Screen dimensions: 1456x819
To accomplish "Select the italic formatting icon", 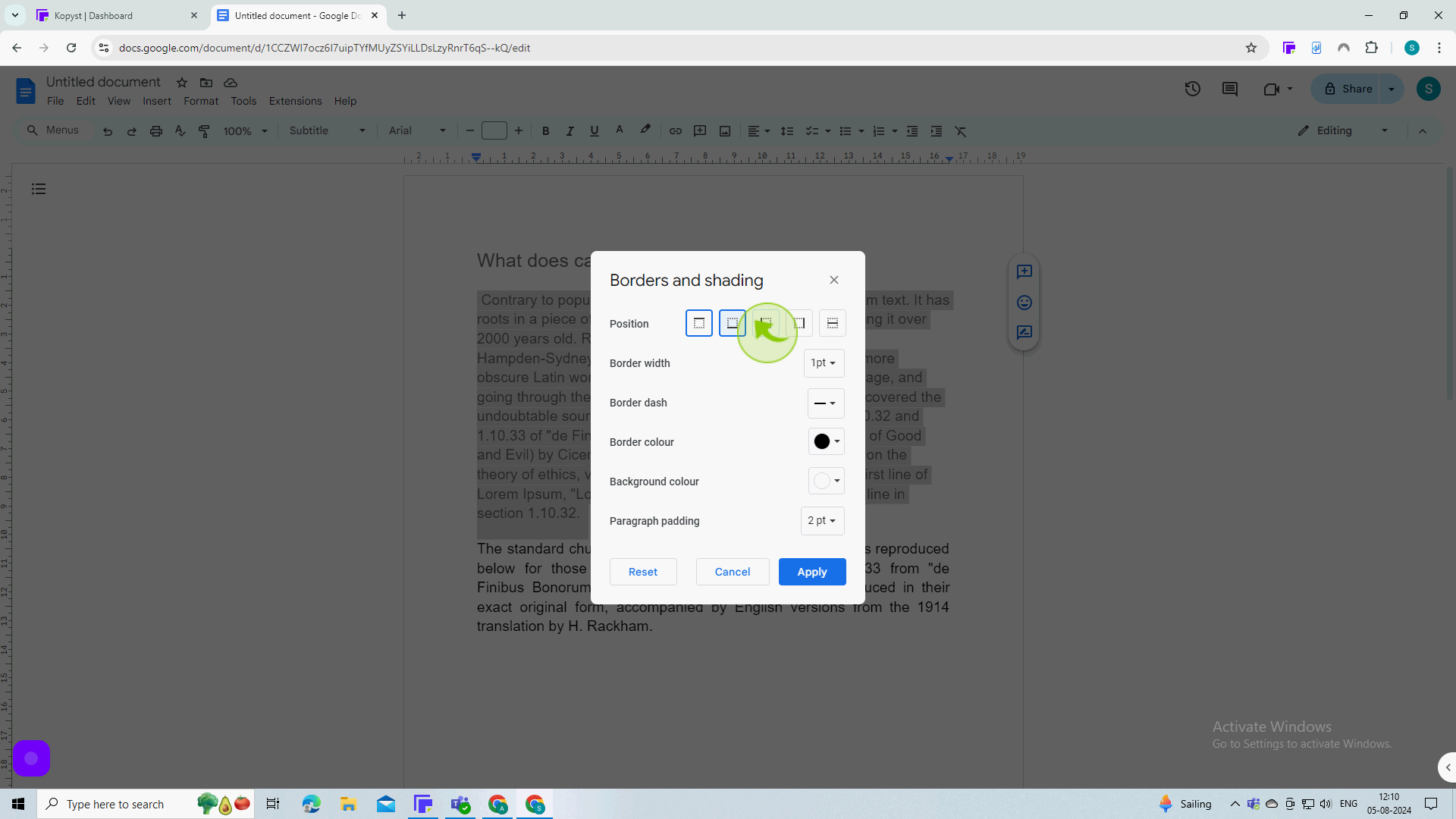I will coord(569,131).
